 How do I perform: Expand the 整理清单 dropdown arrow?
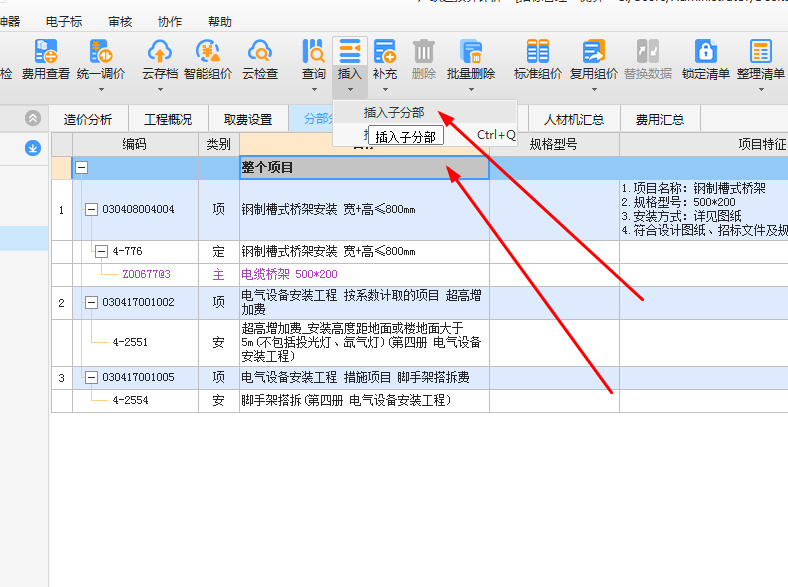pos(761,89)
